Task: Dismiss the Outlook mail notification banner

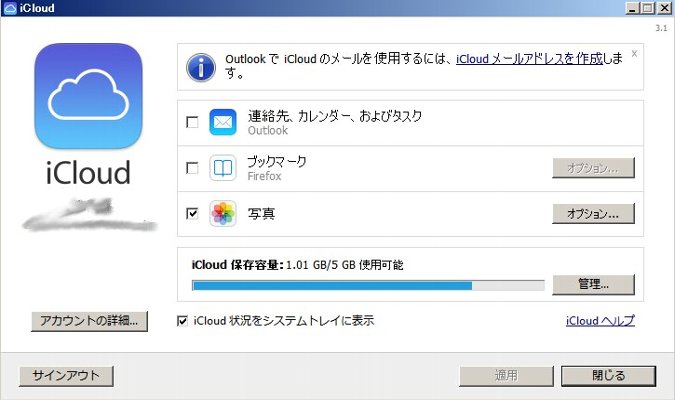Action: pyautogui.click(x=634, y=54)
